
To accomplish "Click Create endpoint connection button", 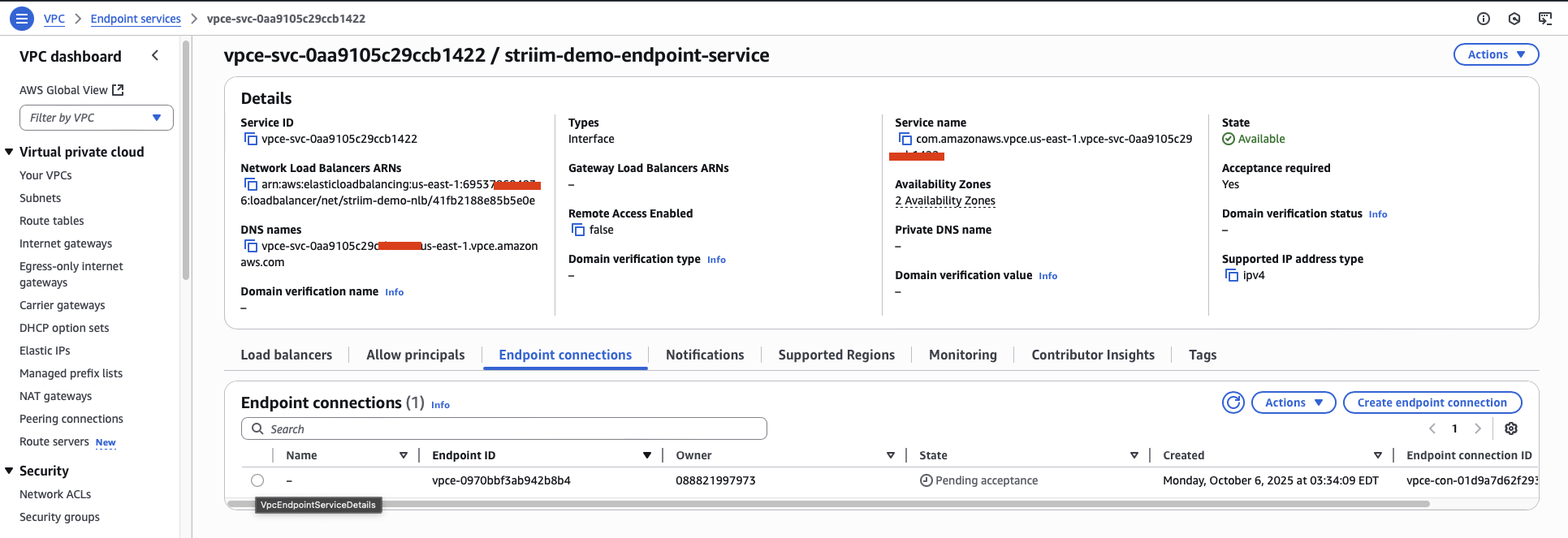I will coord(1432,402).
